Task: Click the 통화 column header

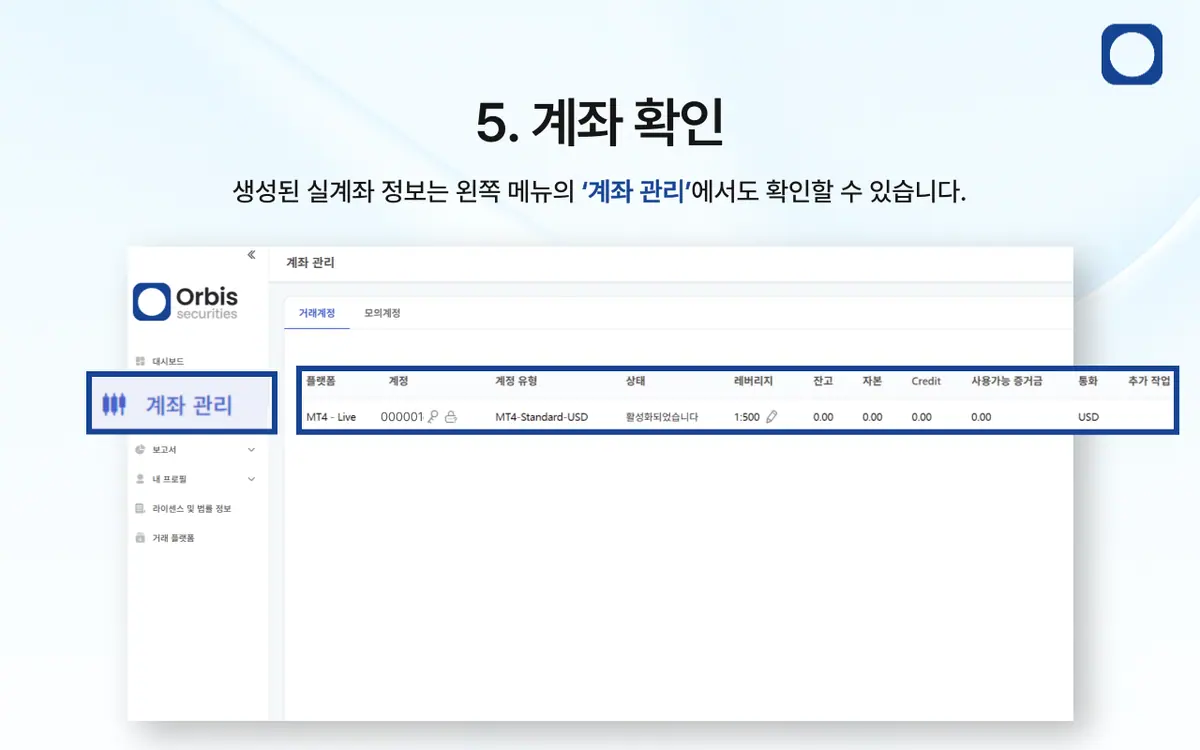Action: pyautogui.click(x=1088, y=381)
